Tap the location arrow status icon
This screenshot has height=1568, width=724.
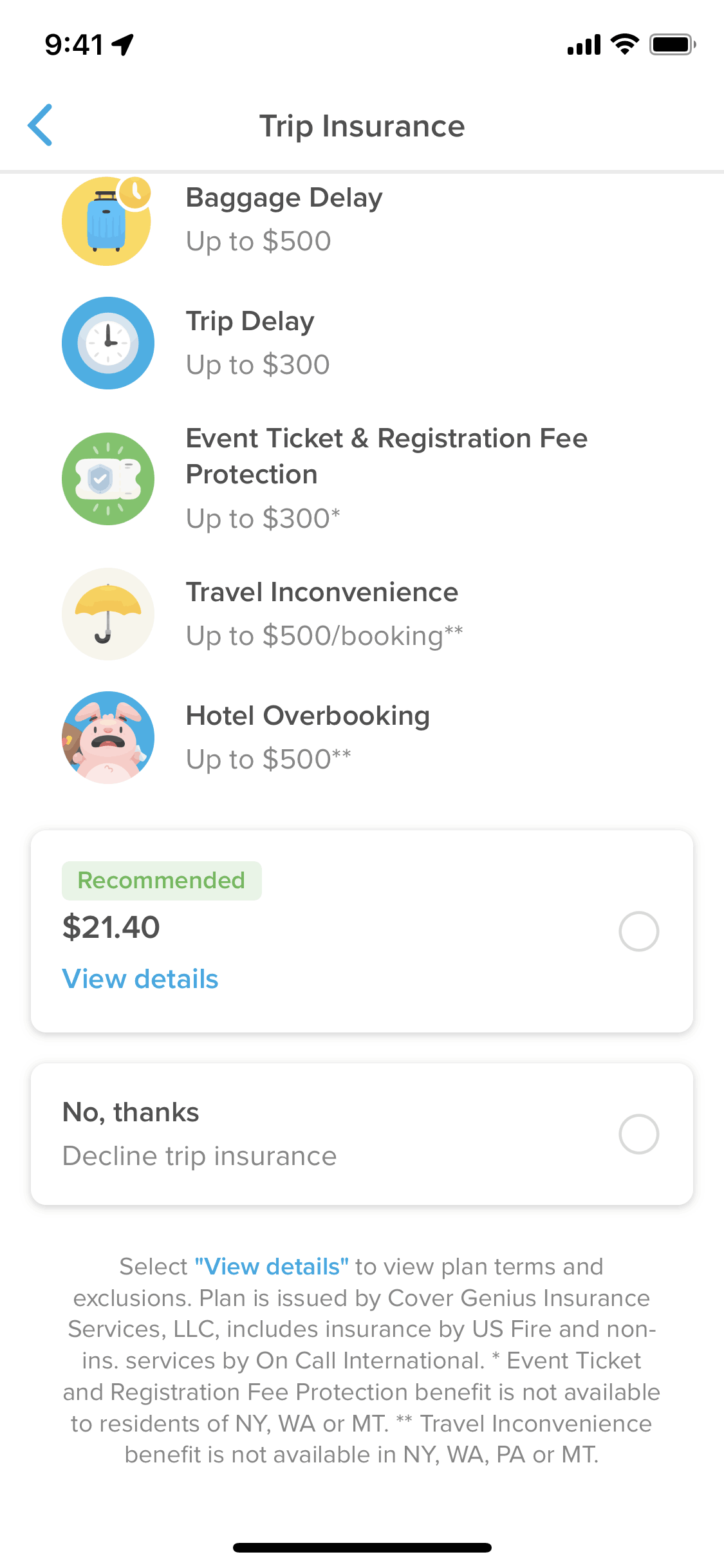[x=123, y=44]
